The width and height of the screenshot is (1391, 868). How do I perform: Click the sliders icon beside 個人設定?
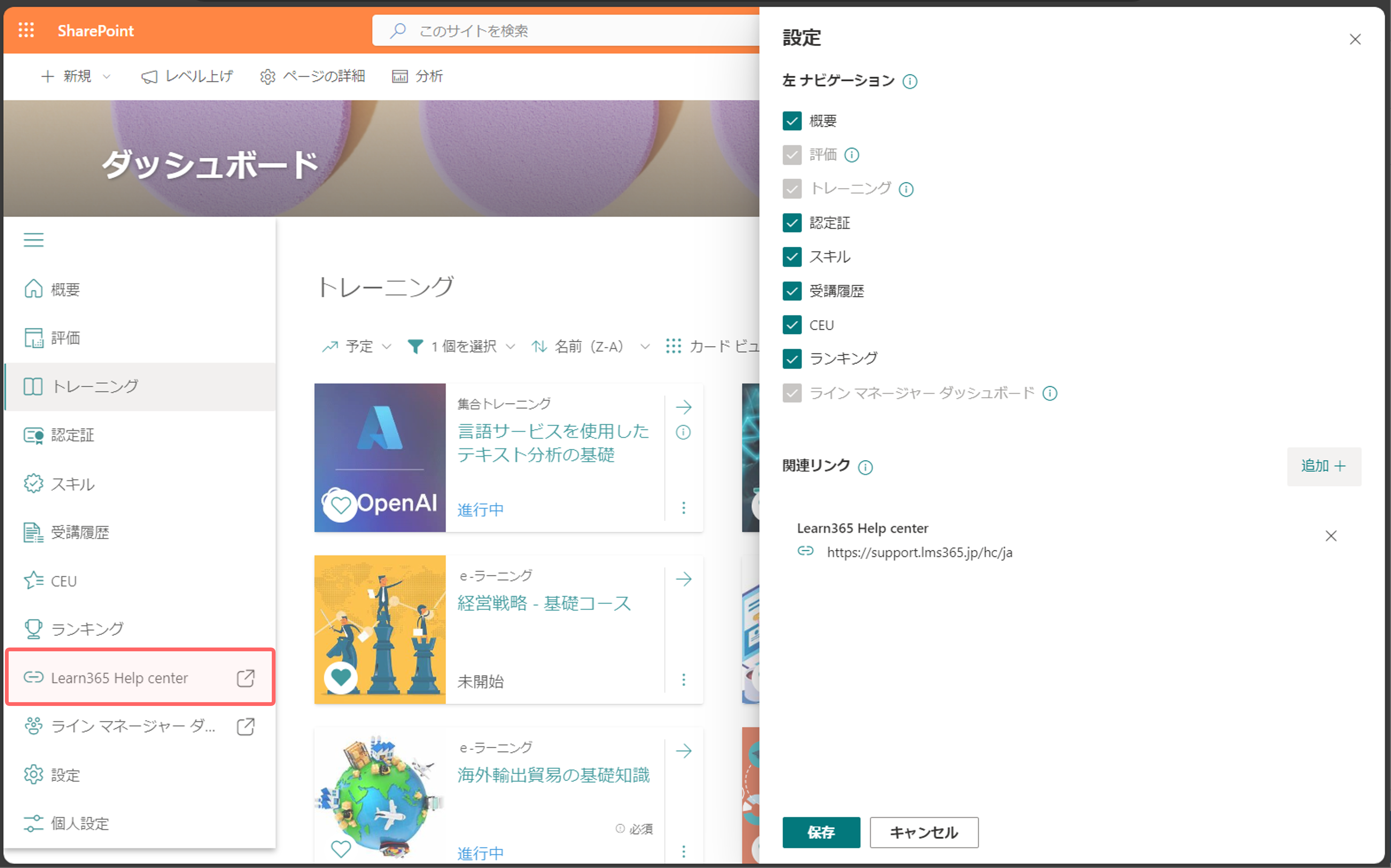point(33,823)
